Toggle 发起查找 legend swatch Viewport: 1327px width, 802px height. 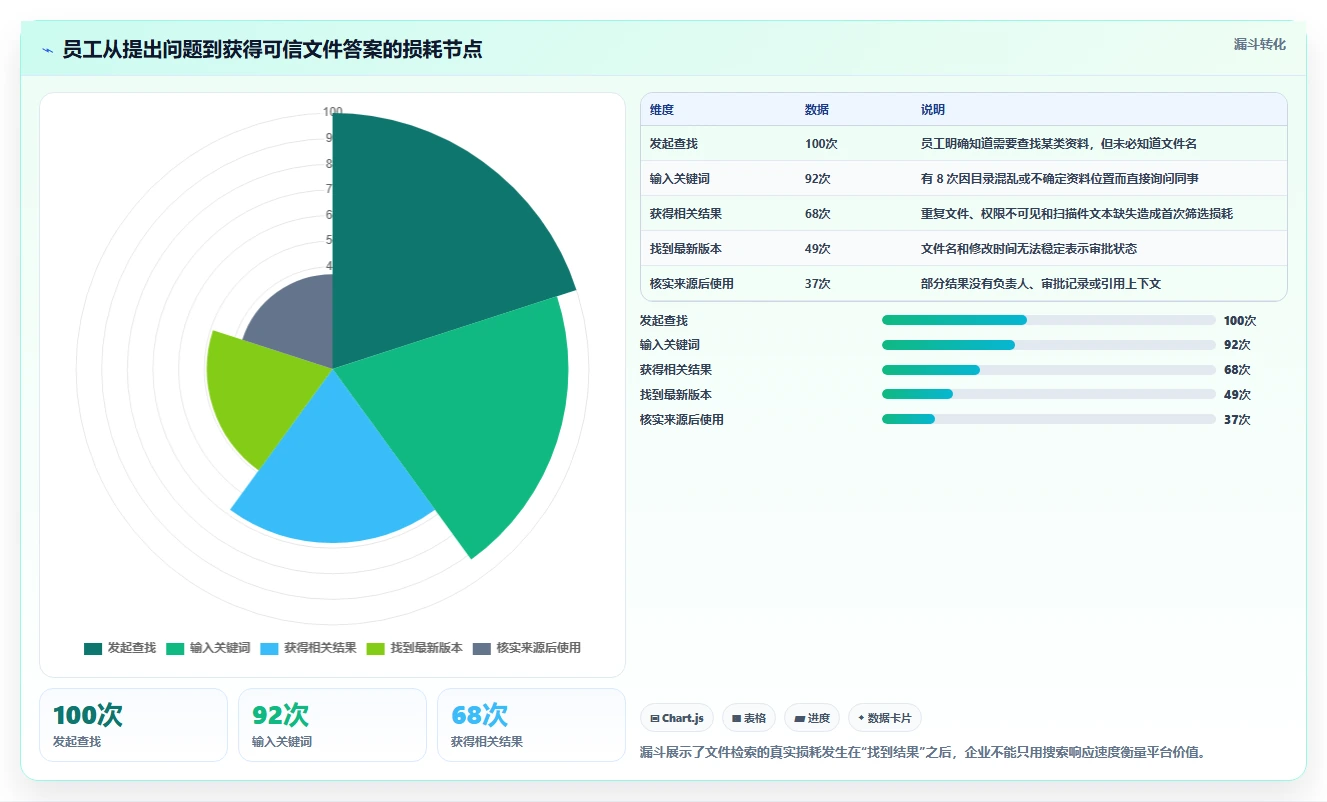click(x=93, y=648)
